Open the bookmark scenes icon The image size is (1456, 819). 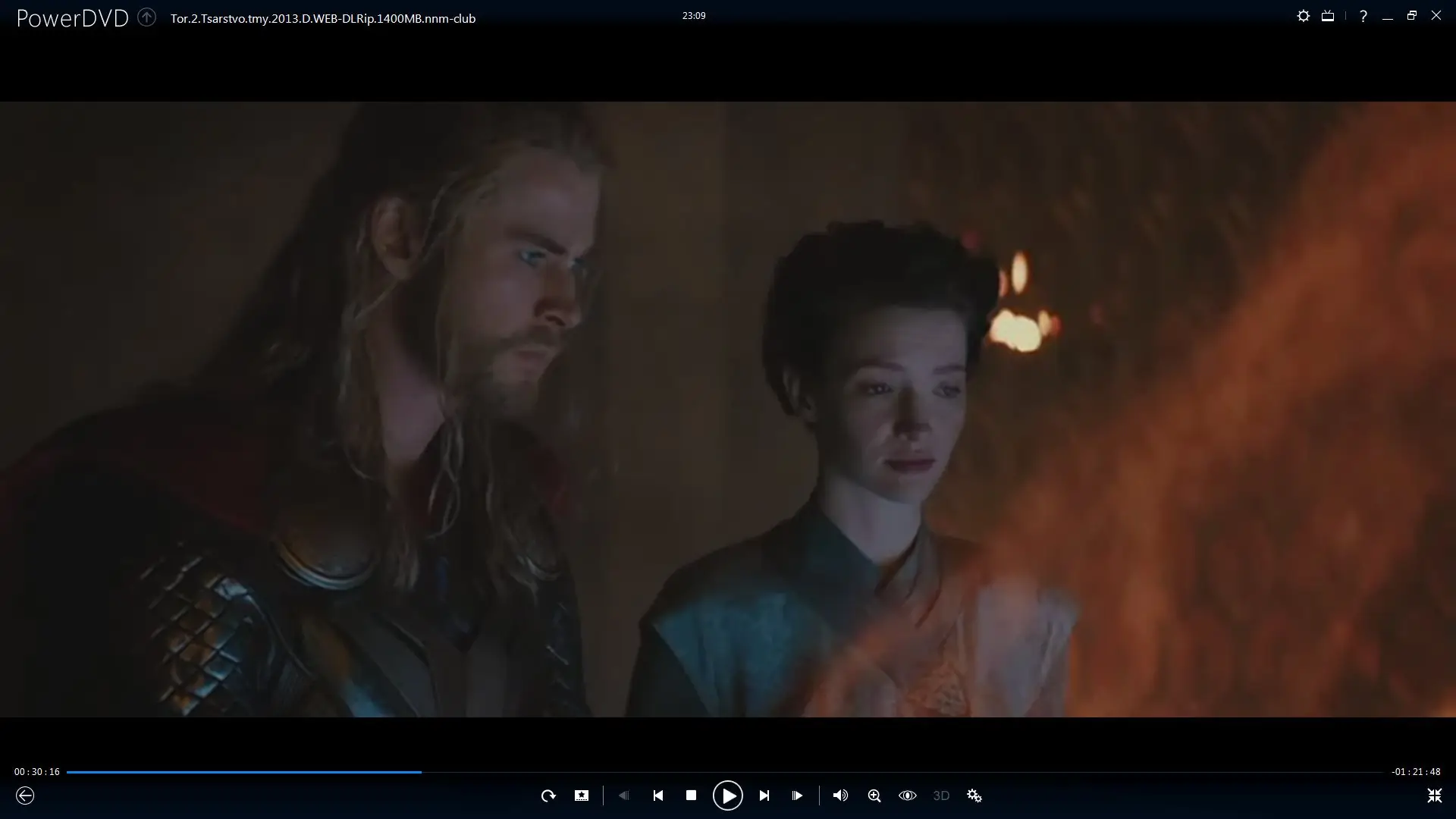582,795
